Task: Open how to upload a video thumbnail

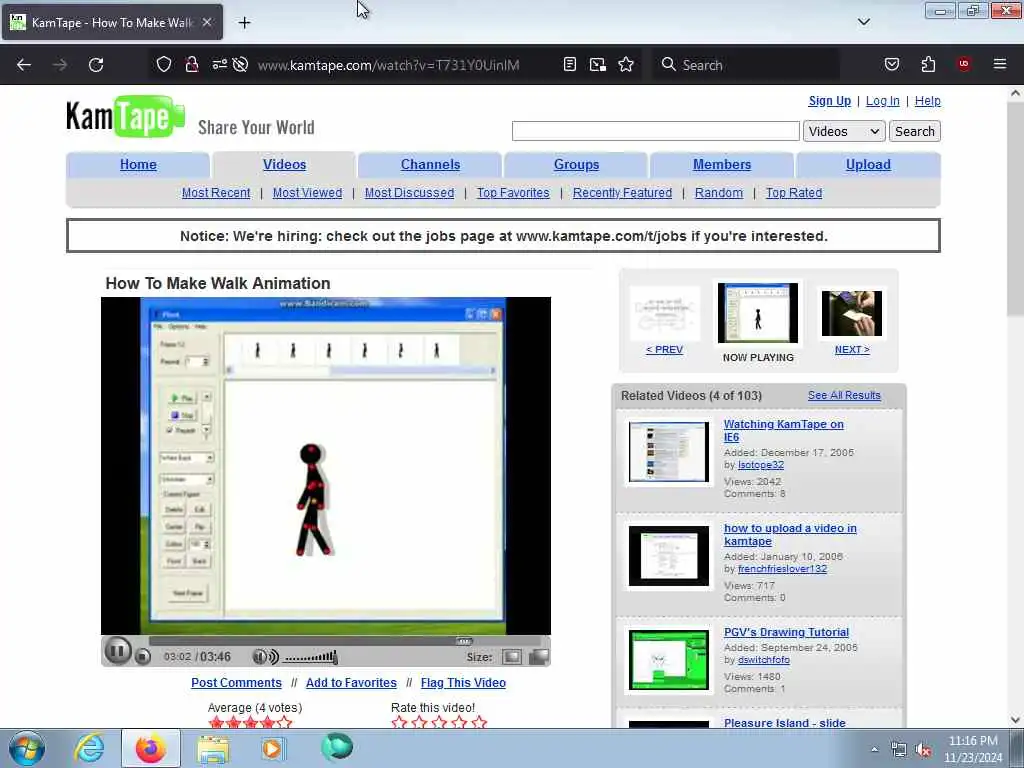Action: point(668,556)
